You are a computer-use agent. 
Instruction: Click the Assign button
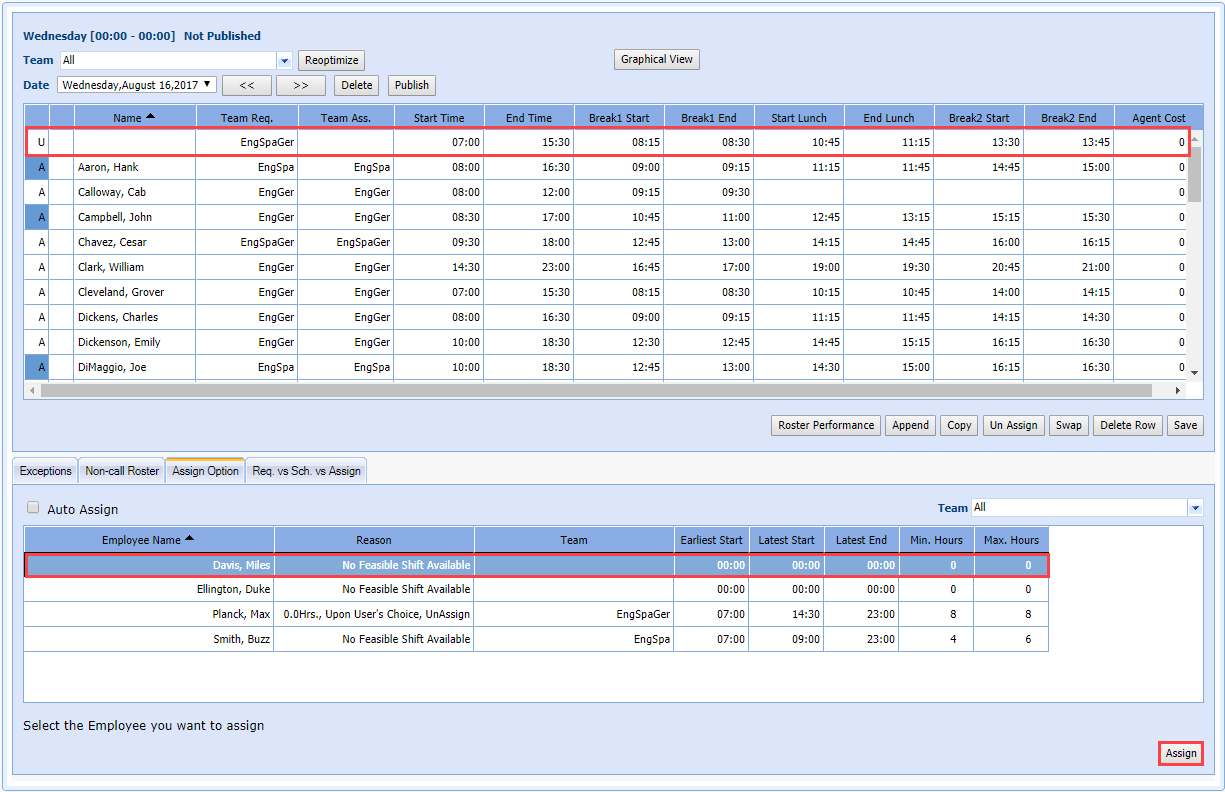[x=1180, y=754]
